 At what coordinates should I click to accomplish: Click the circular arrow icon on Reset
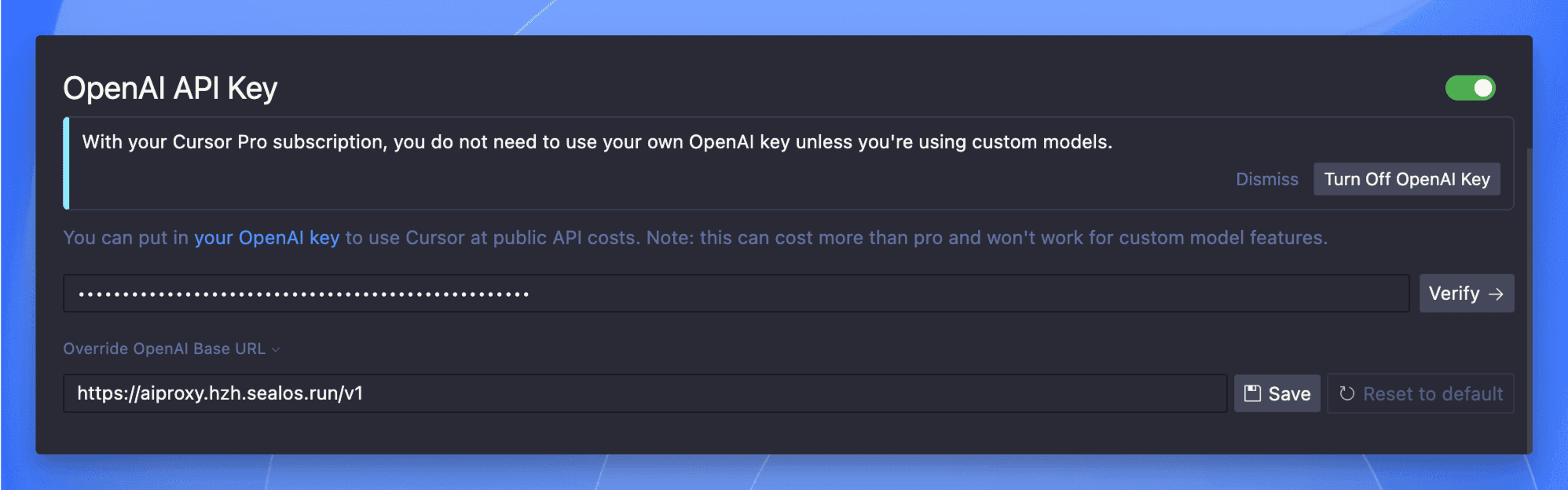[1346, 393]
